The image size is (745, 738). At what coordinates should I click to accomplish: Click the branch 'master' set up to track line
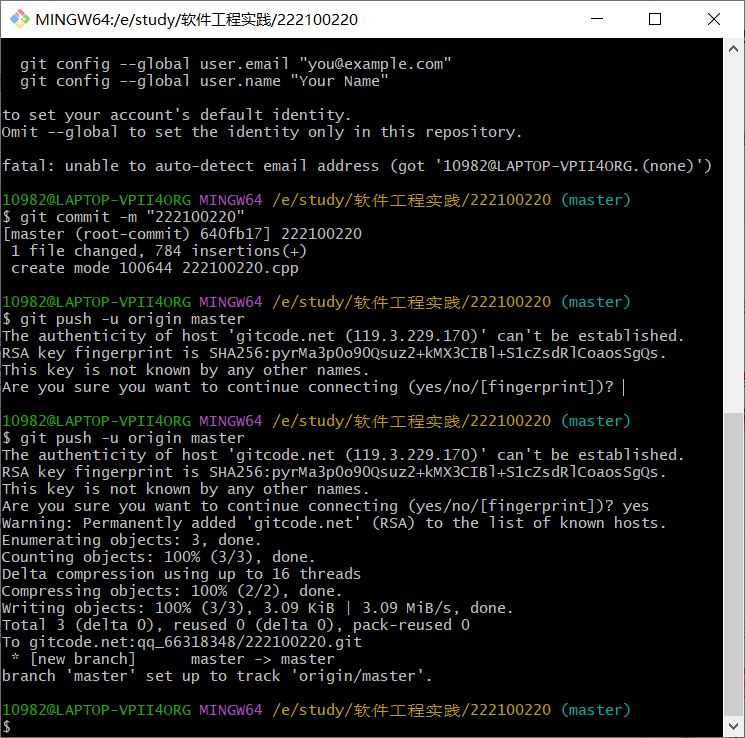[217, 676]
